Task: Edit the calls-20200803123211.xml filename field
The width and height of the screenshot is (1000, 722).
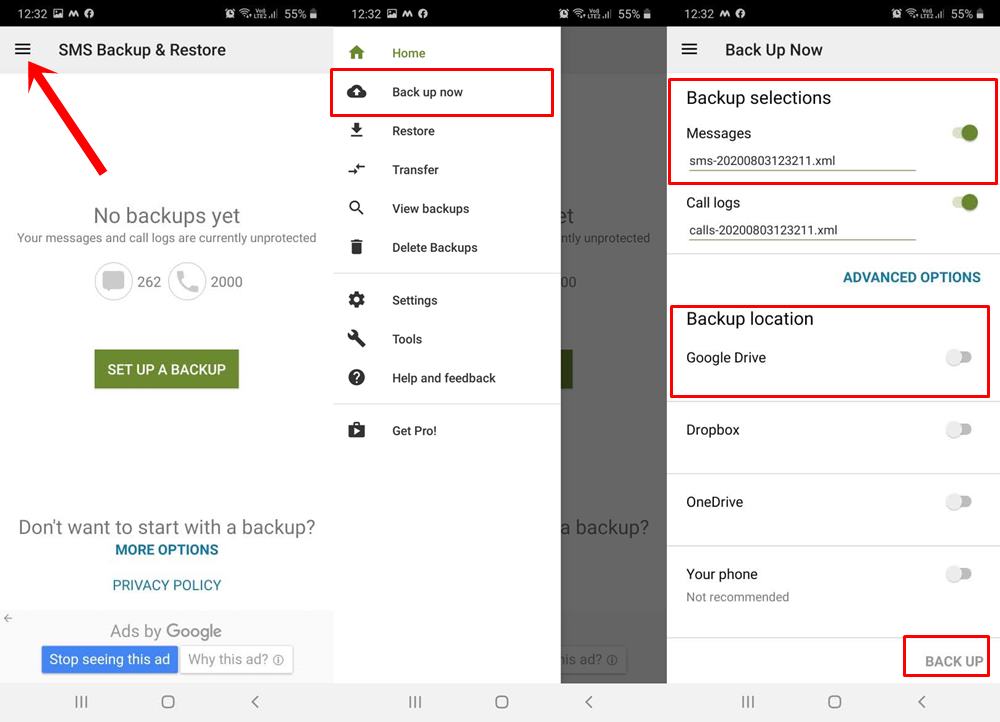Action: pos(802,231)
